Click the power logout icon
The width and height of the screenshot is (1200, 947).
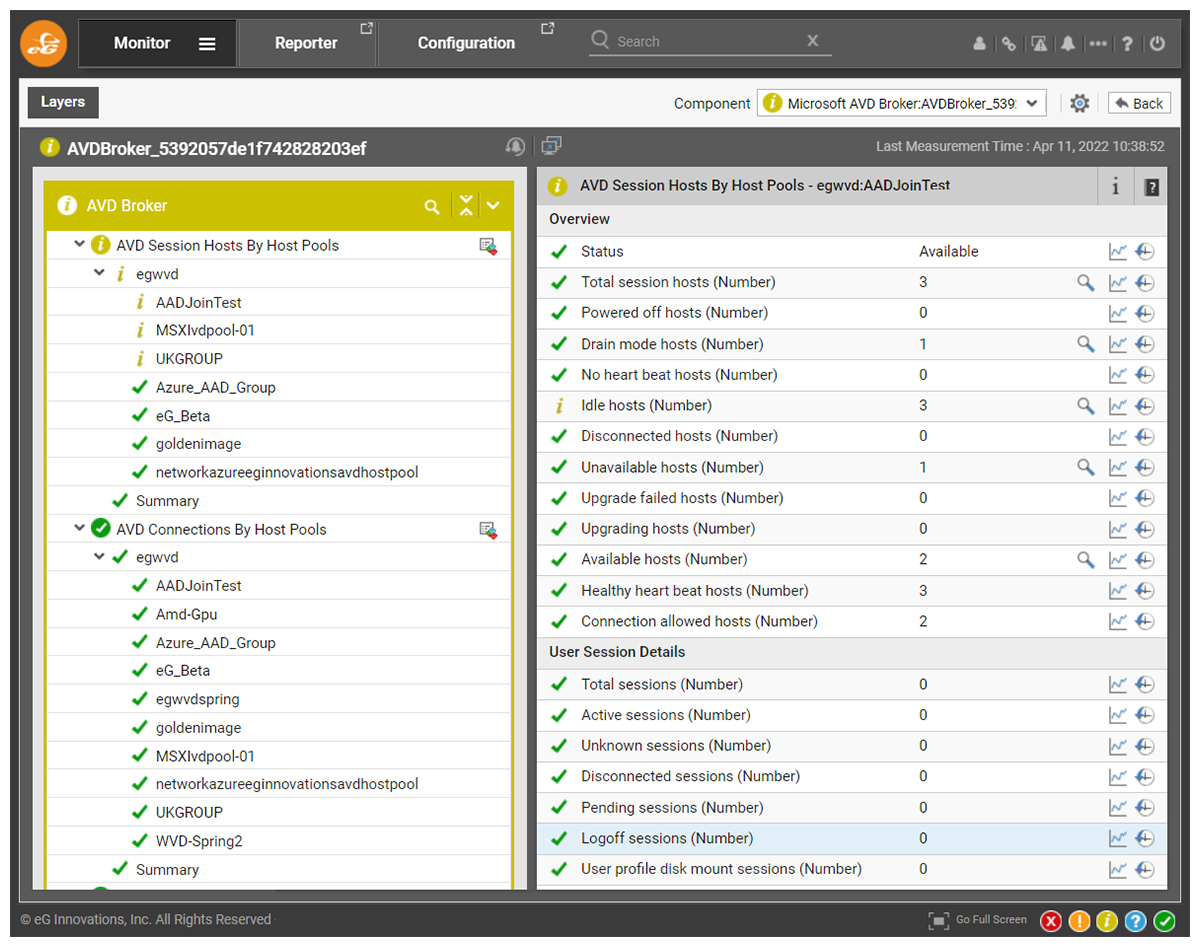pos(1157,44)
